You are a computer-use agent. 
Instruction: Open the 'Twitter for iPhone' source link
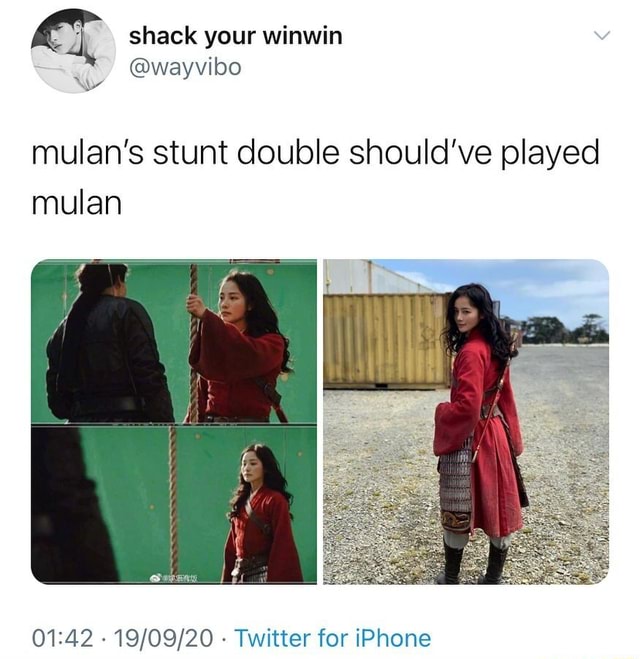coord(333,638)
